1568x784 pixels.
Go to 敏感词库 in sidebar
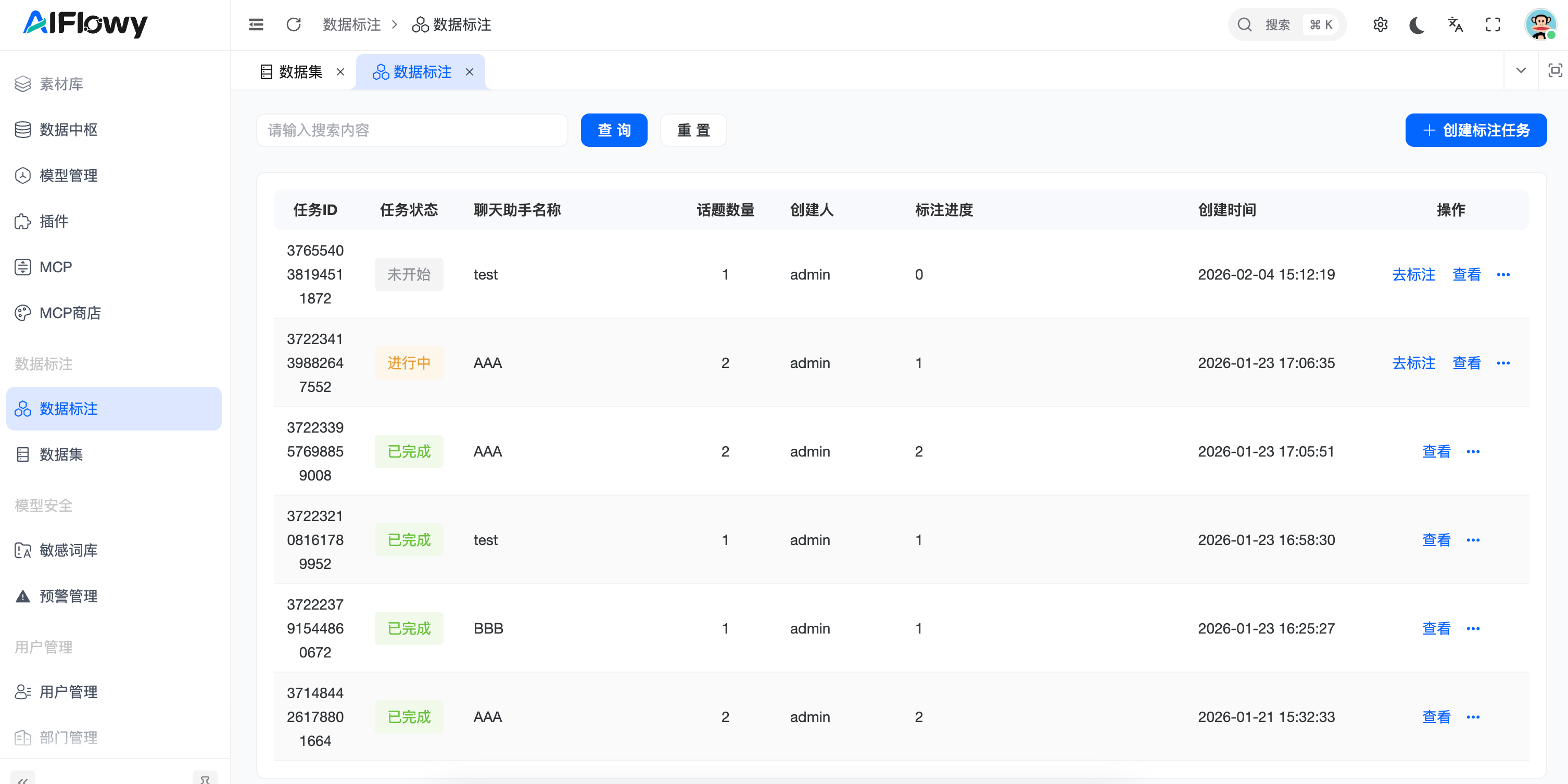point(68,550)
